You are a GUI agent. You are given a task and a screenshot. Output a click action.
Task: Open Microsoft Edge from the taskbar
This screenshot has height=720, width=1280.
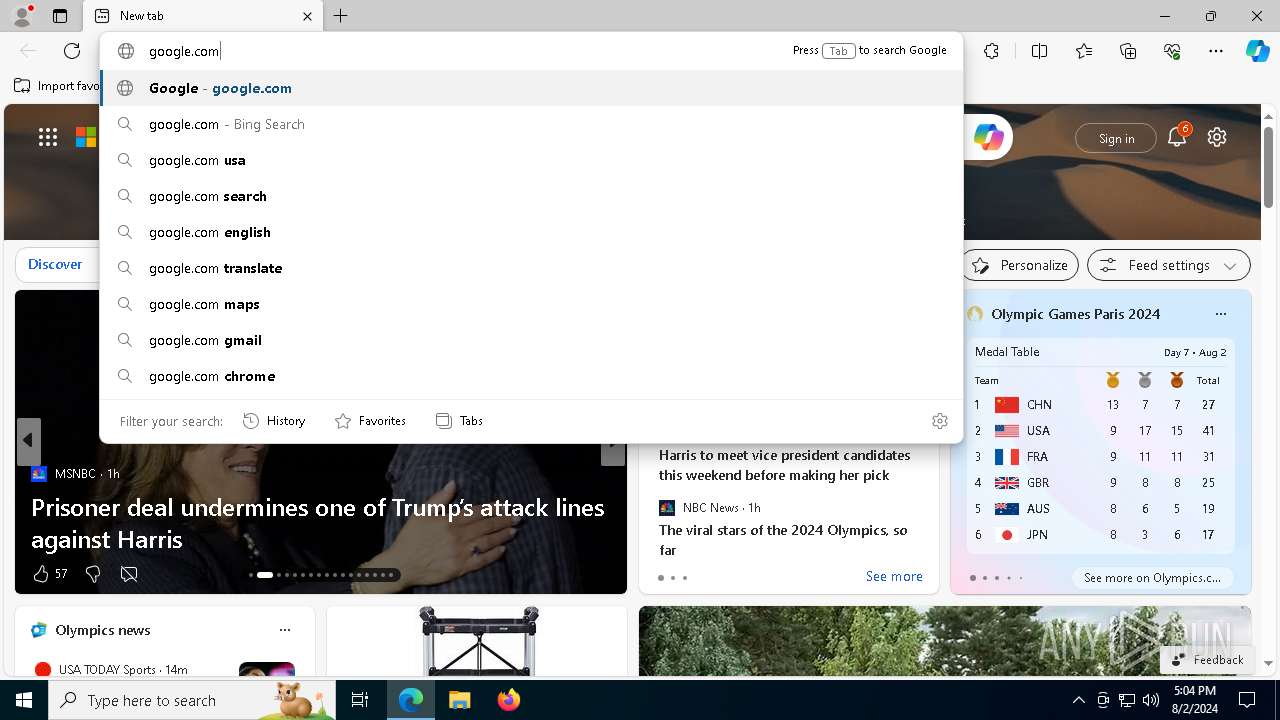411,700
